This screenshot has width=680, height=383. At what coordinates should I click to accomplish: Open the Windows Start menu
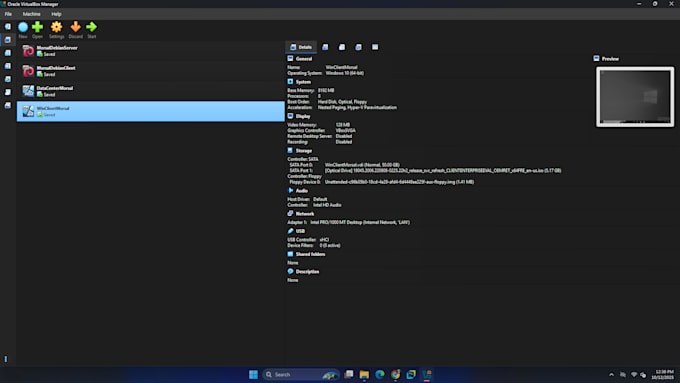point(253,374)
